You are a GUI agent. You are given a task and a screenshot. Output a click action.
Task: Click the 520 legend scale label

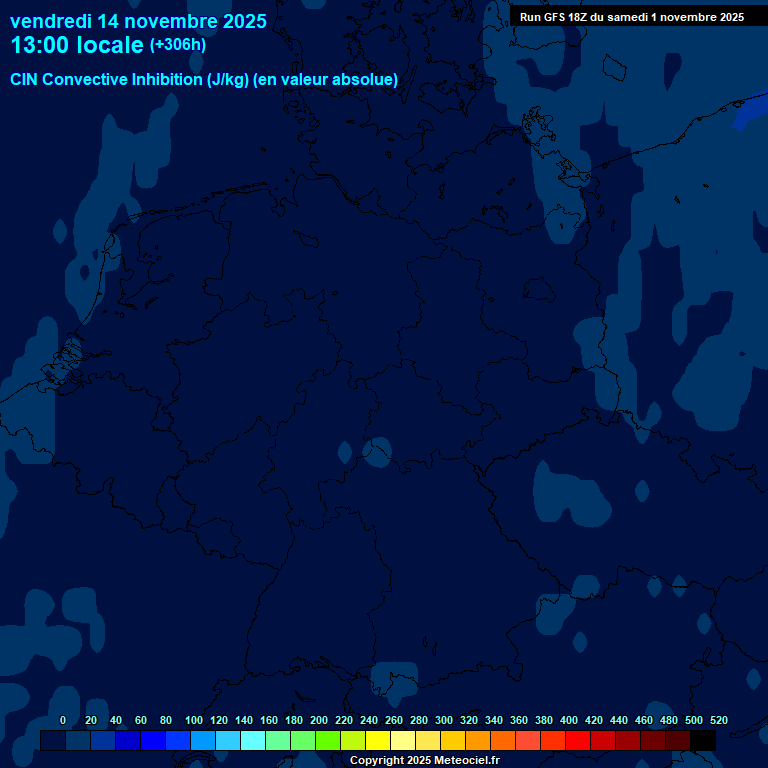[718, 720]
